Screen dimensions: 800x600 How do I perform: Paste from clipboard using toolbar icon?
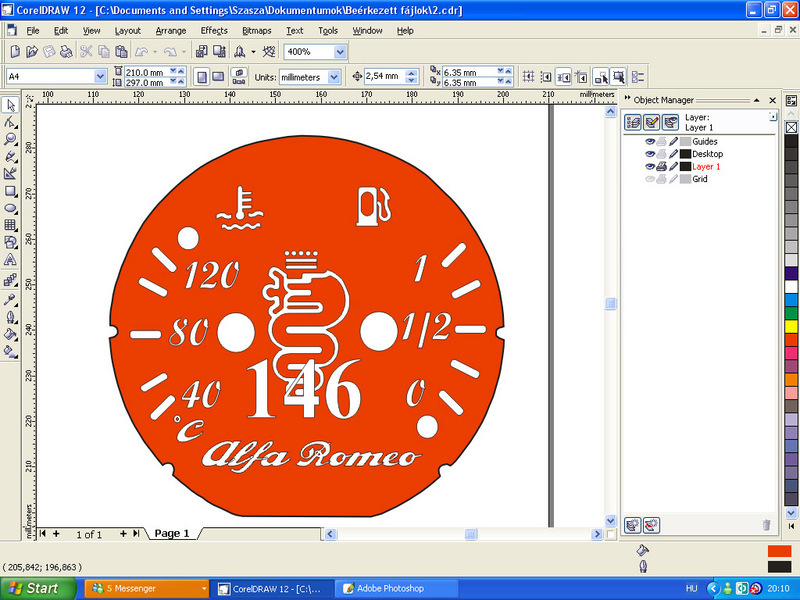121,52
